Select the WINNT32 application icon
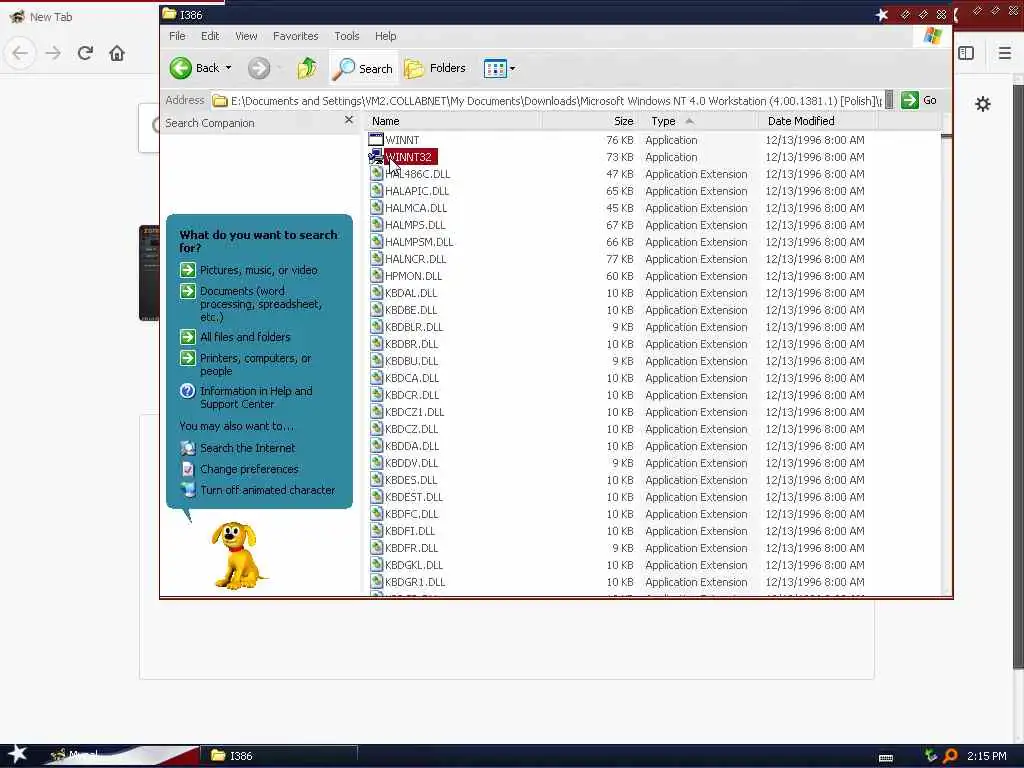This screenshot has height=768, width=1024. (376, 156)
